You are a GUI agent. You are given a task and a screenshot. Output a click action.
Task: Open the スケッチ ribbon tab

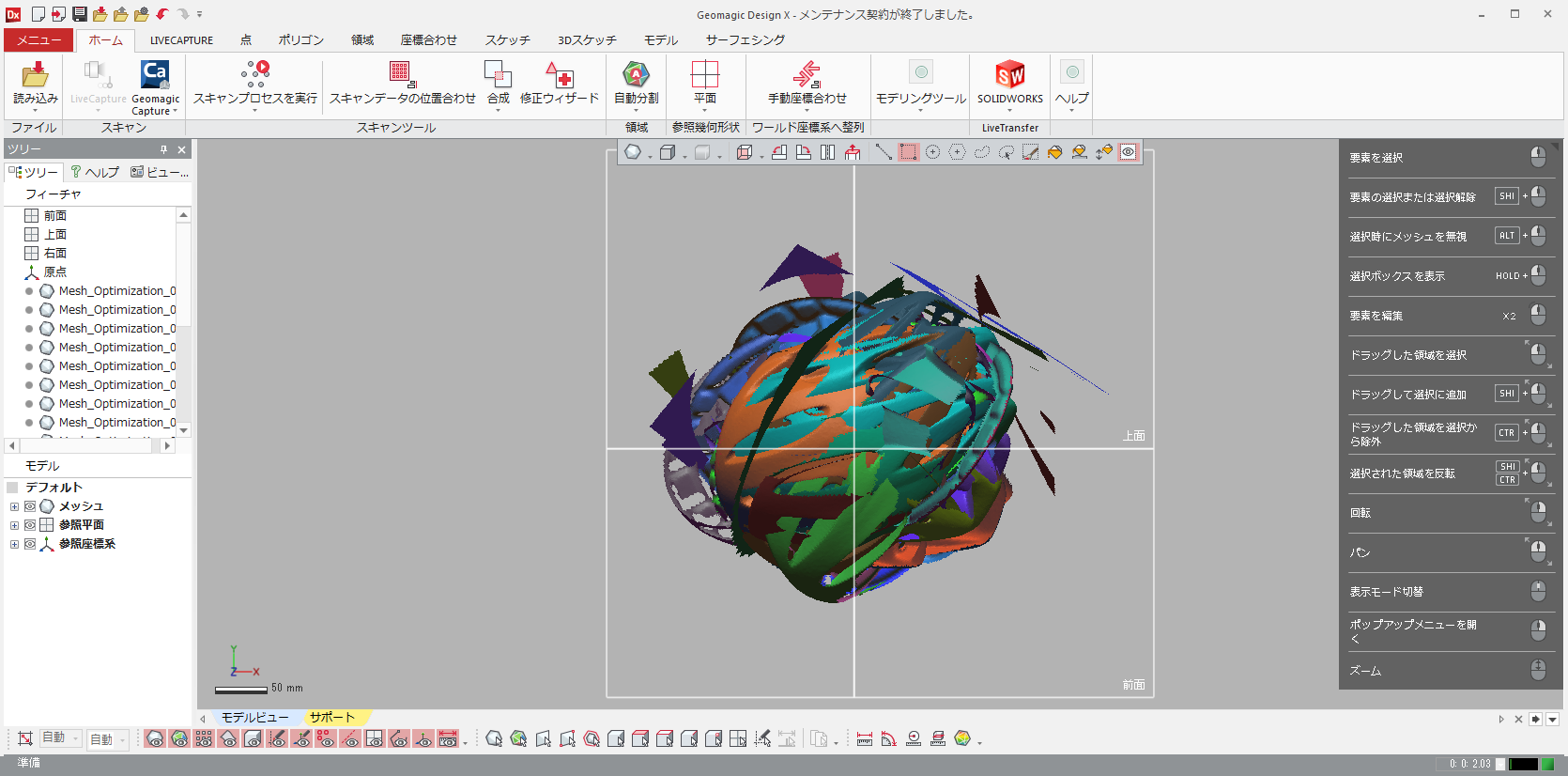(507, 40)
